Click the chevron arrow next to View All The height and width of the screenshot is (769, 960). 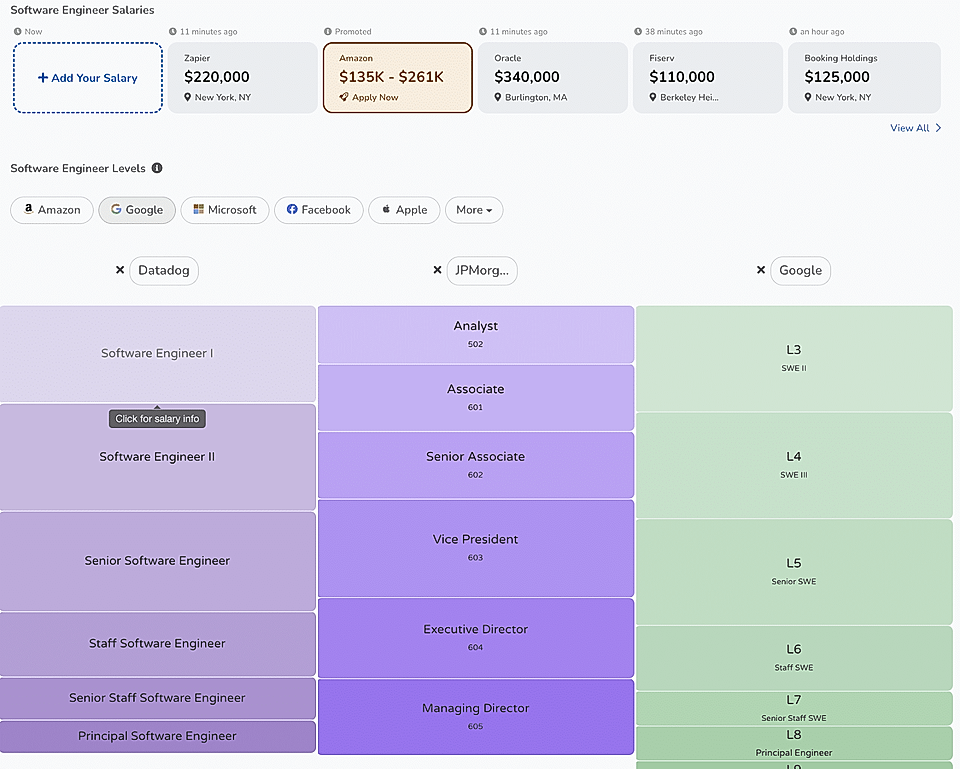(938, 128)
